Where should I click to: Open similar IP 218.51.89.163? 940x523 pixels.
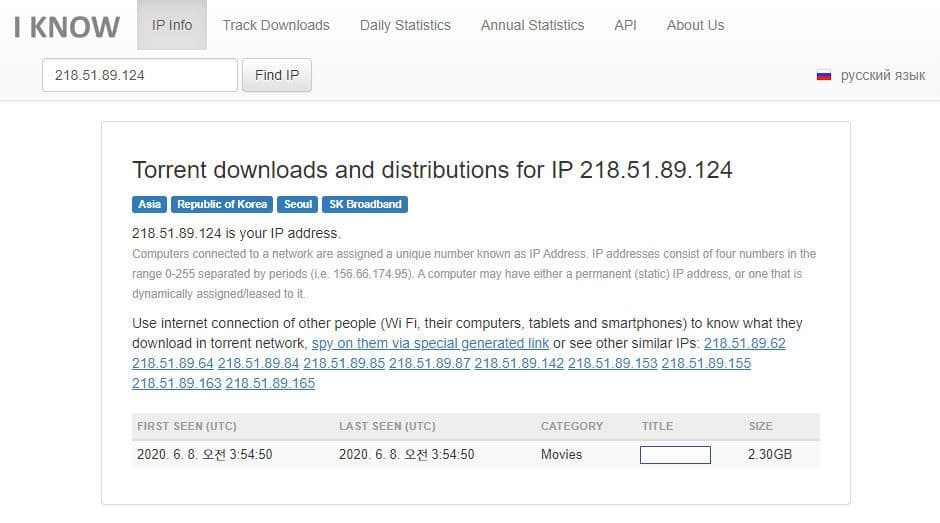click(177, 383)
